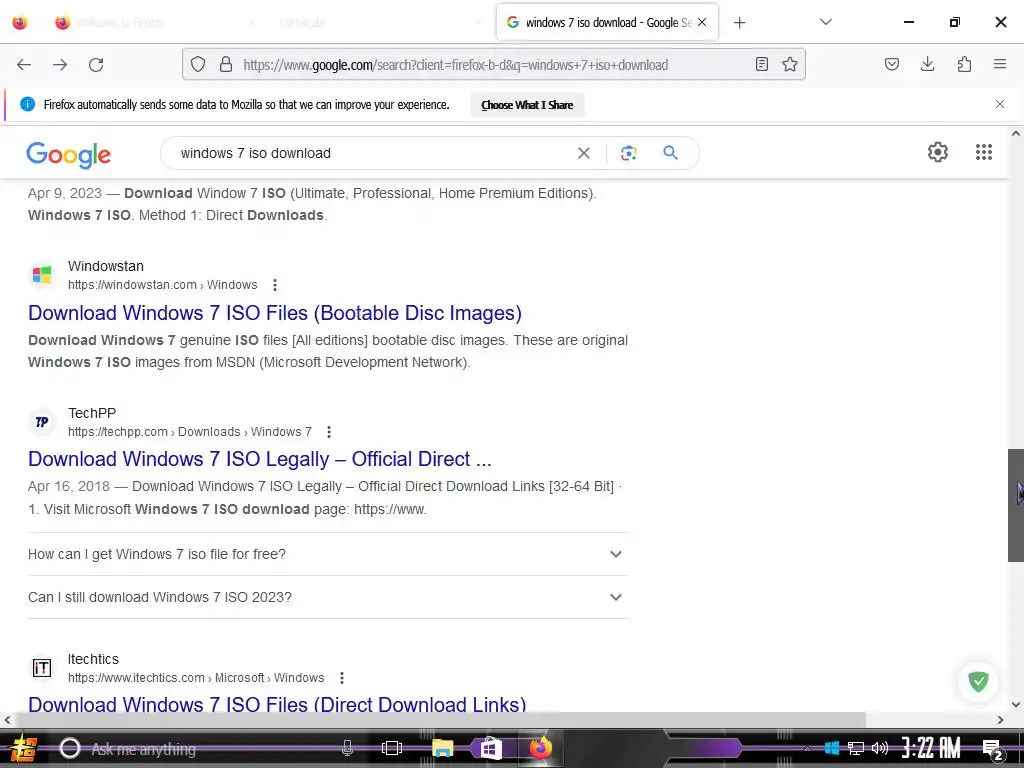
Task: Open the Windows Start menu
Action: pos(23,749)
